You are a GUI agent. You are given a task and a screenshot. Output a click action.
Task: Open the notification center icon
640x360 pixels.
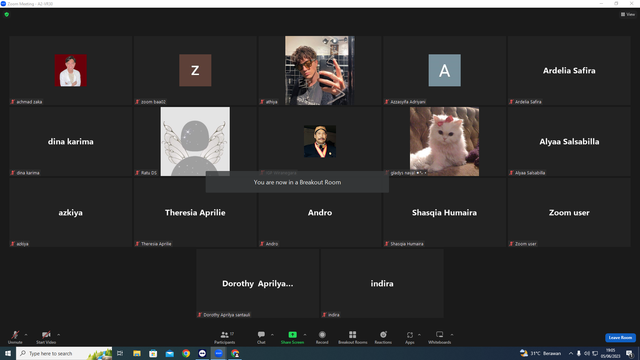(x=629, y=353)
